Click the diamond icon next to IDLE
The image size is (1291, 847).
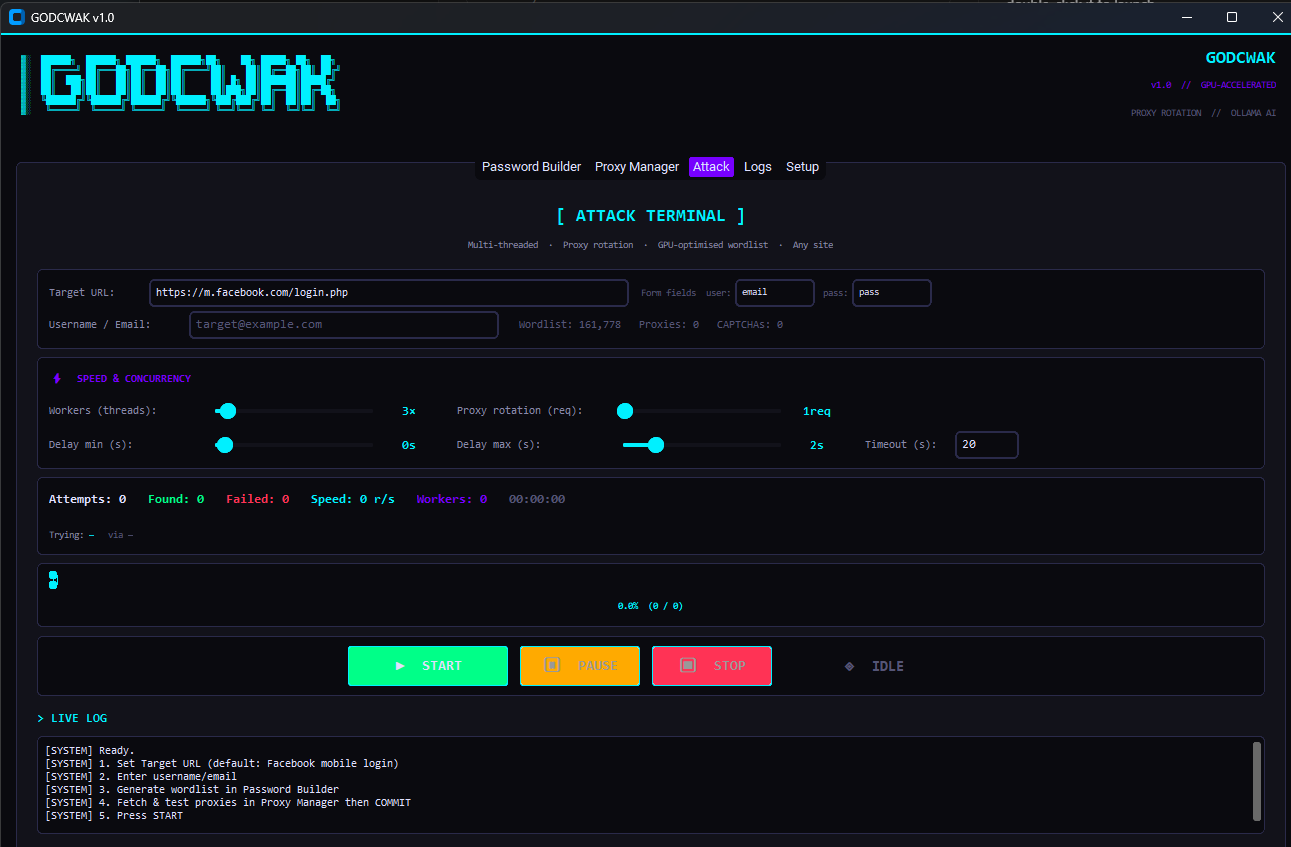pos(850,666)
